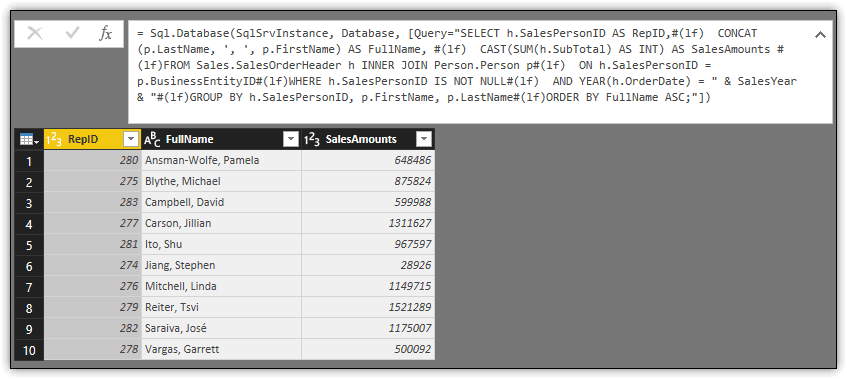Confirm the formula with checkmark icon
Viewport: 847px width, 379px height.
(x=72, y=34)
